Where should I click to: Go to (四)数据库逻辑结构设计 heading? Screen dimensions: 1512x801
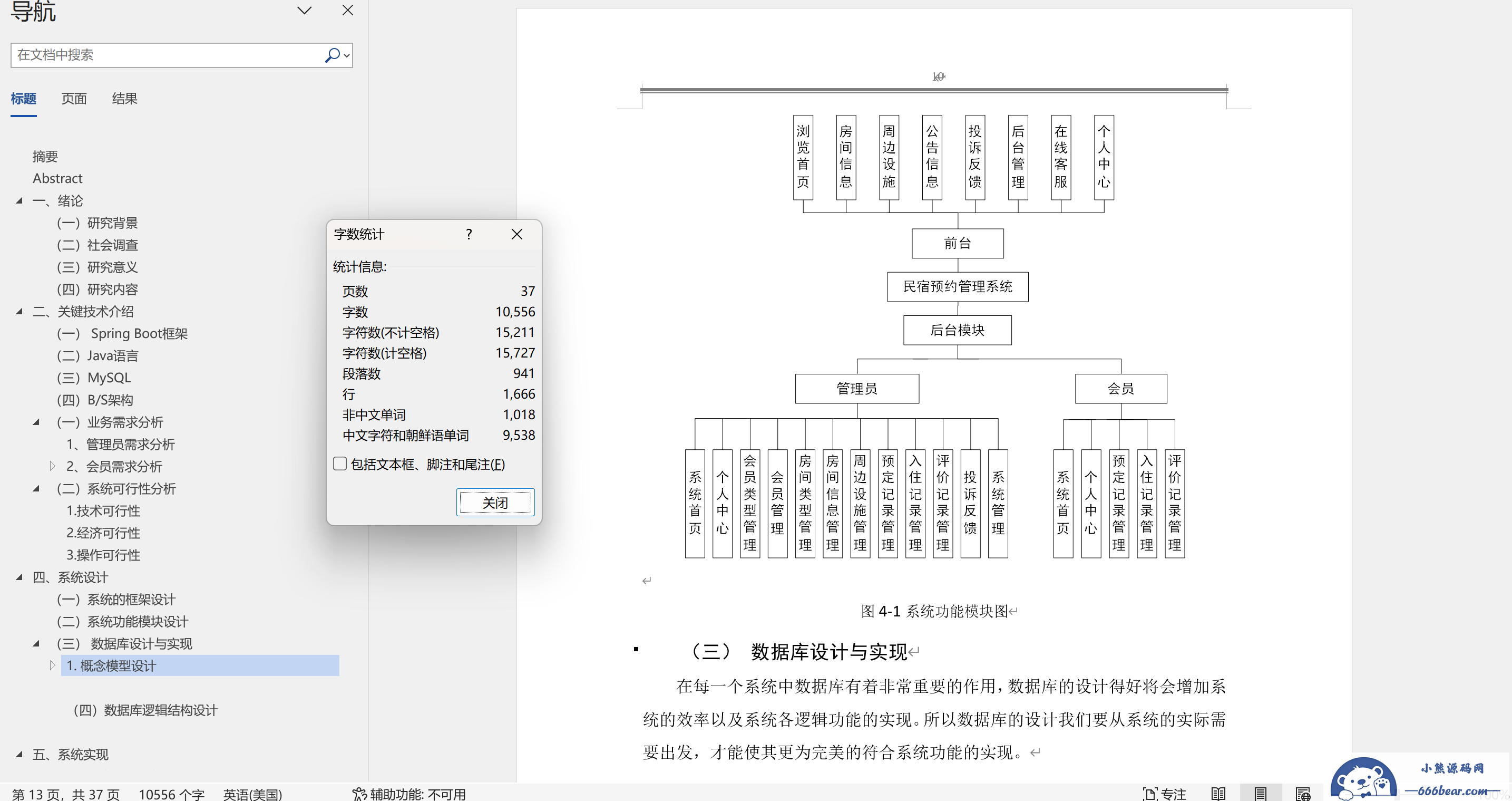[145, 710]
